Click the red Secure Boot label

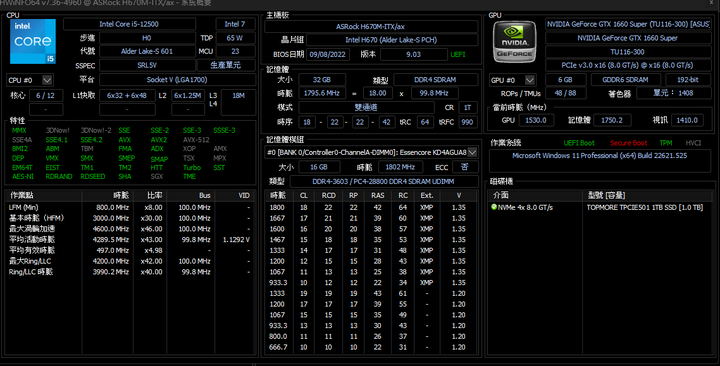[628, 143]
